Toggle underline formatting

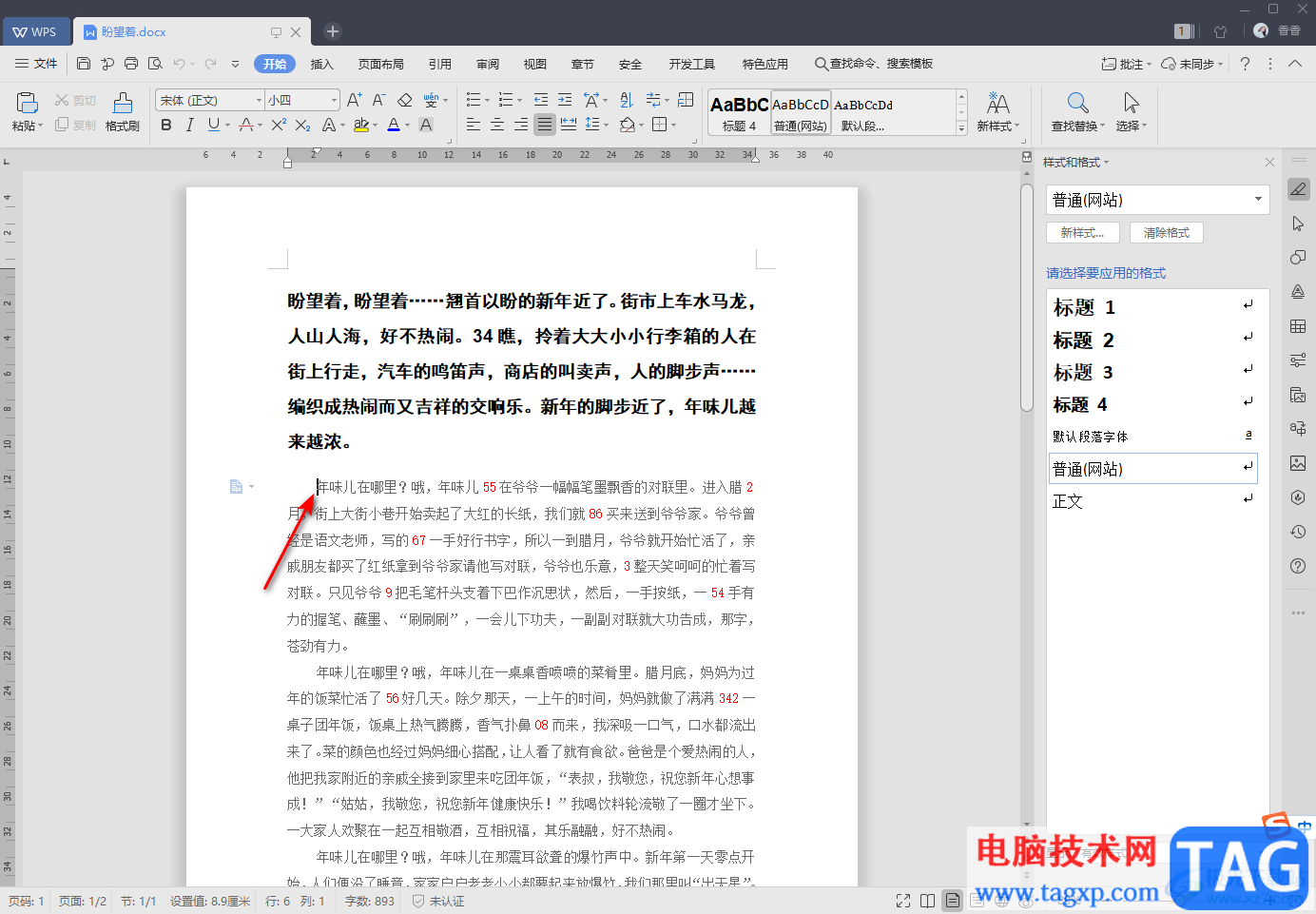(212, 125)
